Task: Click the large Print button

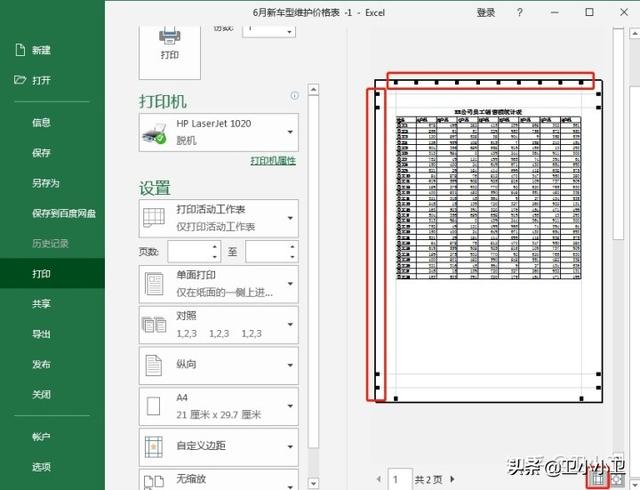Action: point(170,51)
